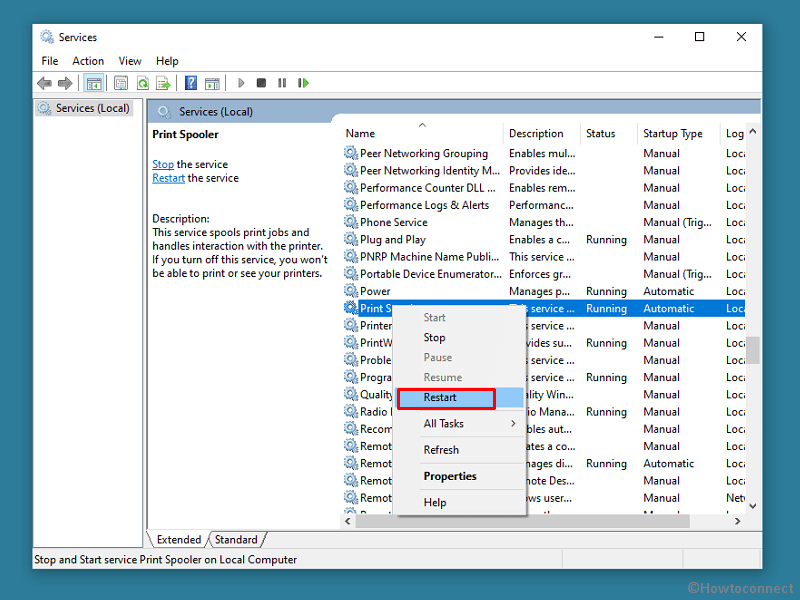Viewport: 800px width, 600px height.
Task: Open the blue Help toolbar icon
Action: (x=191, y=83)
